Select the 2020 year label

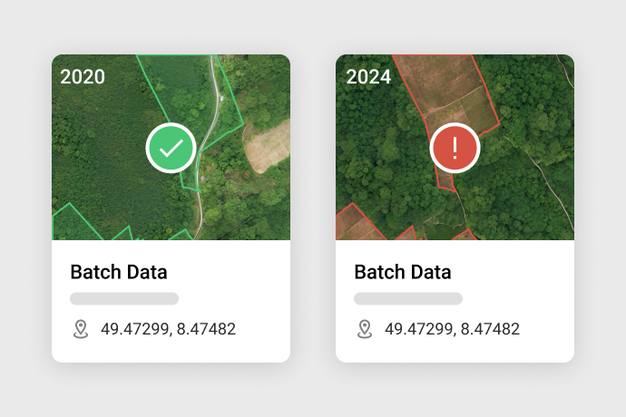coord(83,77)
